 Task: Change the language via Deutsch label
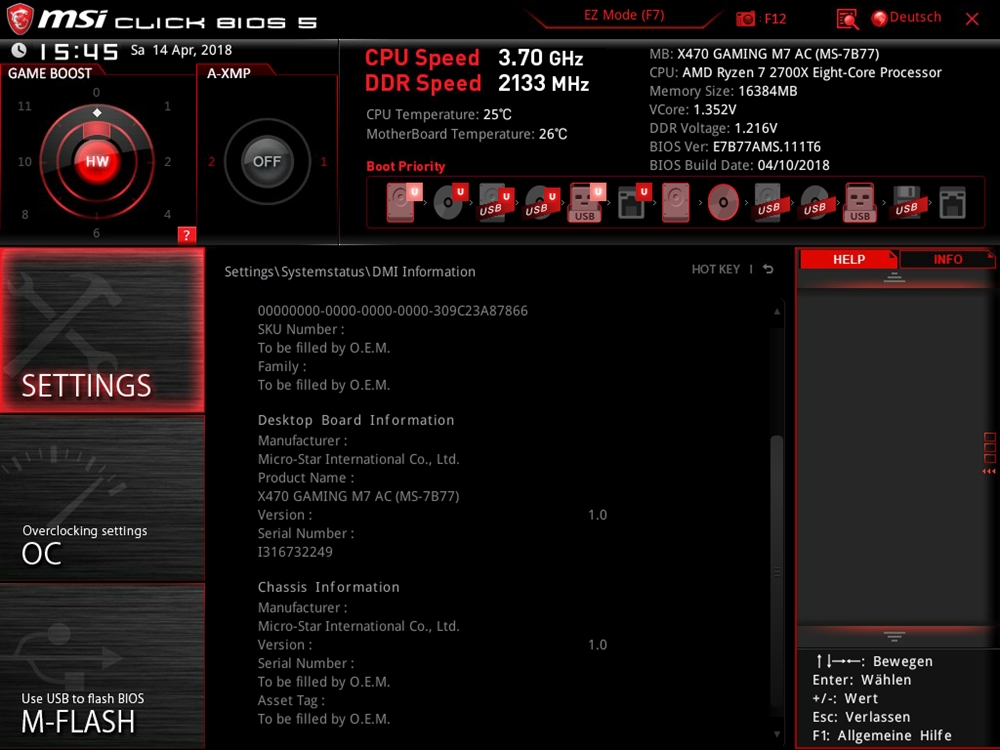(x=915, y=17)
